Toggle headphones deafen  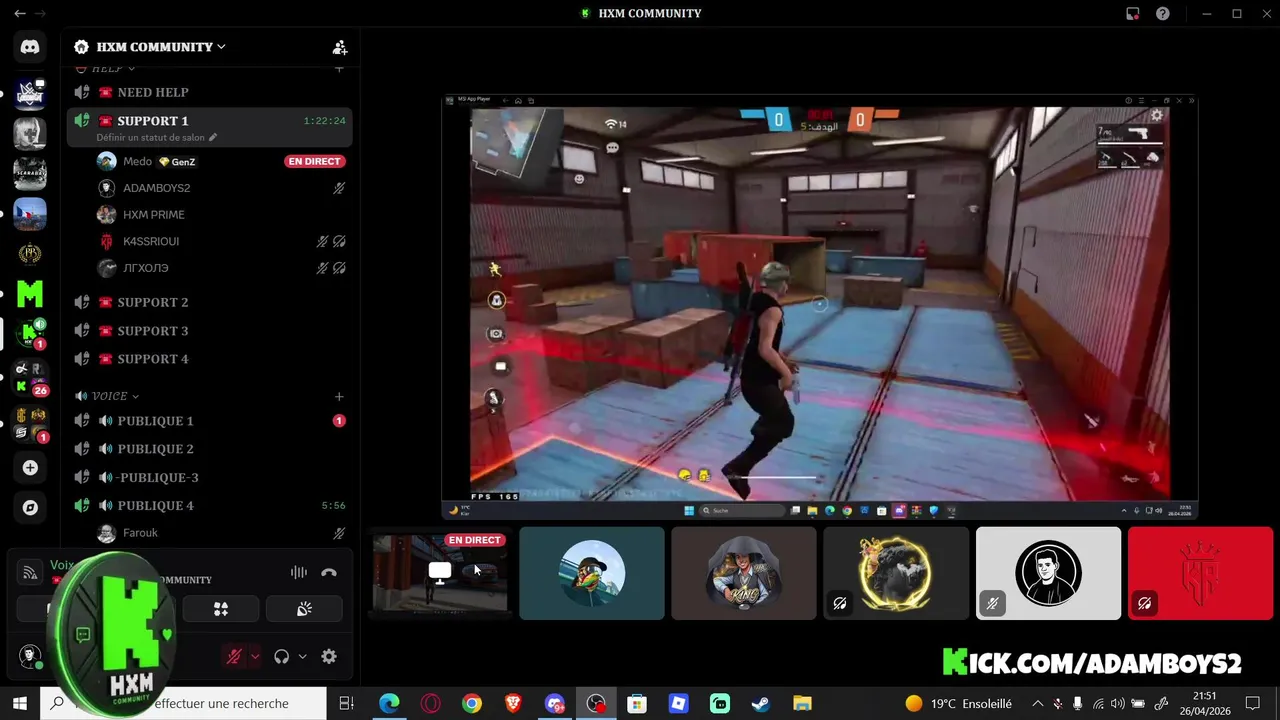tap(282, 656)
